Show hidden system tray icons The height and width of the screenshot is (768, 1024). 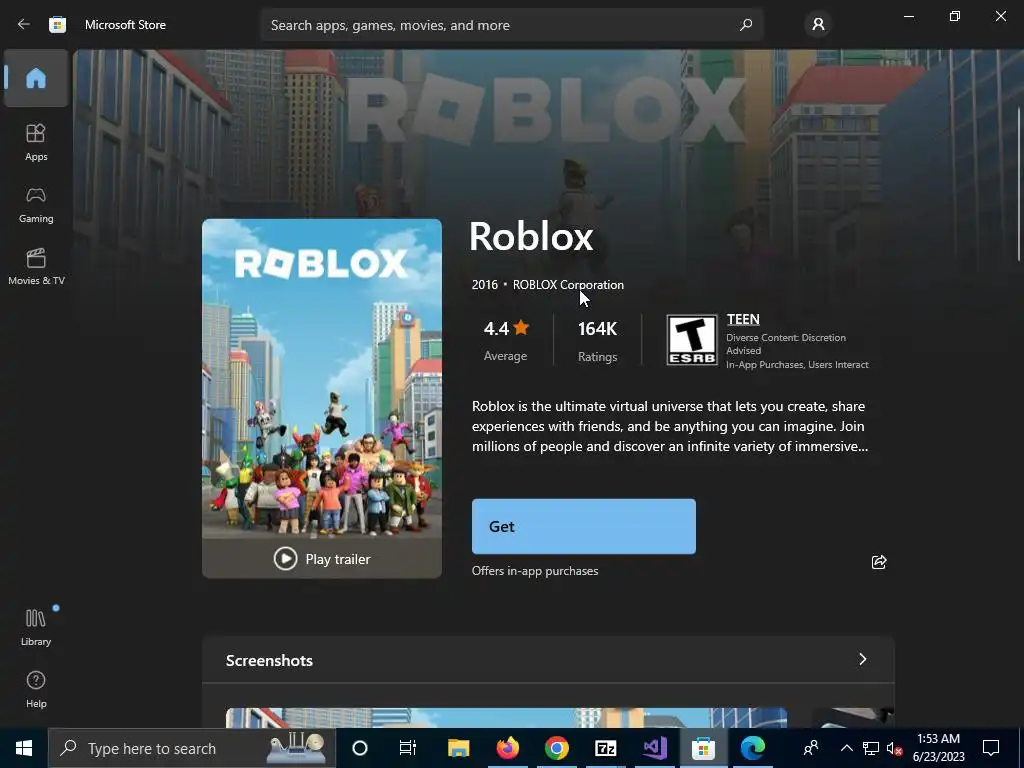(846, 748)
